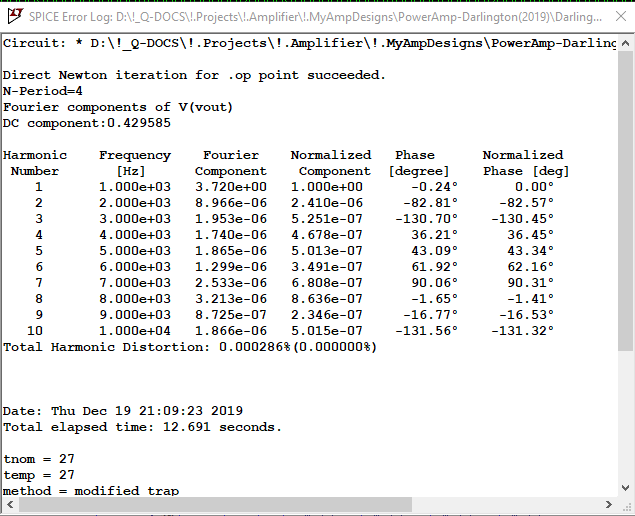Click normalized phase 62.16°
Viewport: 635px width, 516px height.
click(x=530, y=267)
